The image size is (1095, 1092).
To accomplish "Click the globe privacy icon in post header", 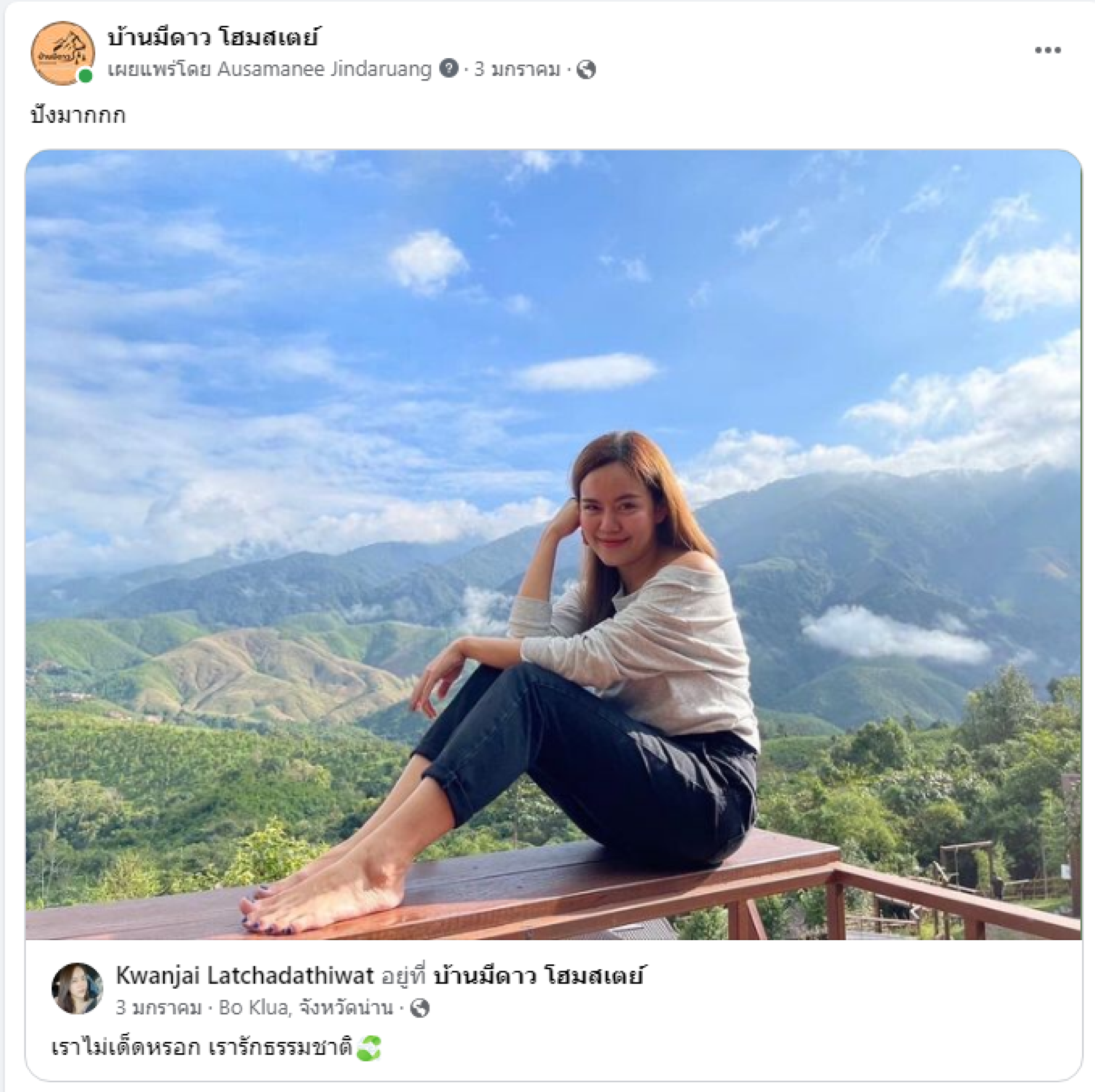I will pyautogui.click(x=586, y=70).
